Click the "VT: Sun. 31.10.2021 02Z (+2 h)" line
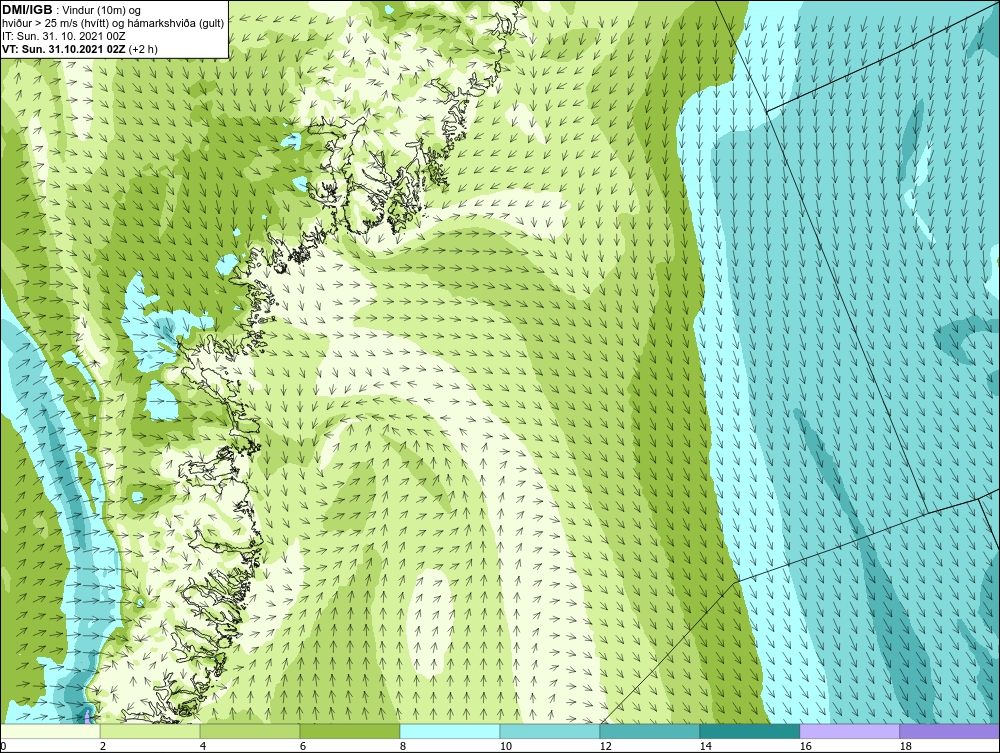The width and height of the screenshot is (1000, 753). click(80, 48)
